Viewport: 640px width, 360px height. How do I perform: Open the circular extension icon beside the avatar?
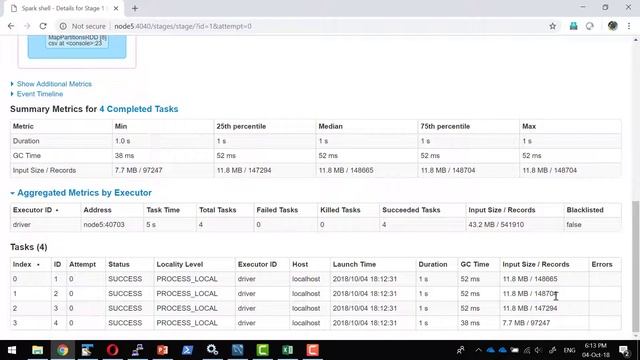(589, 26)
